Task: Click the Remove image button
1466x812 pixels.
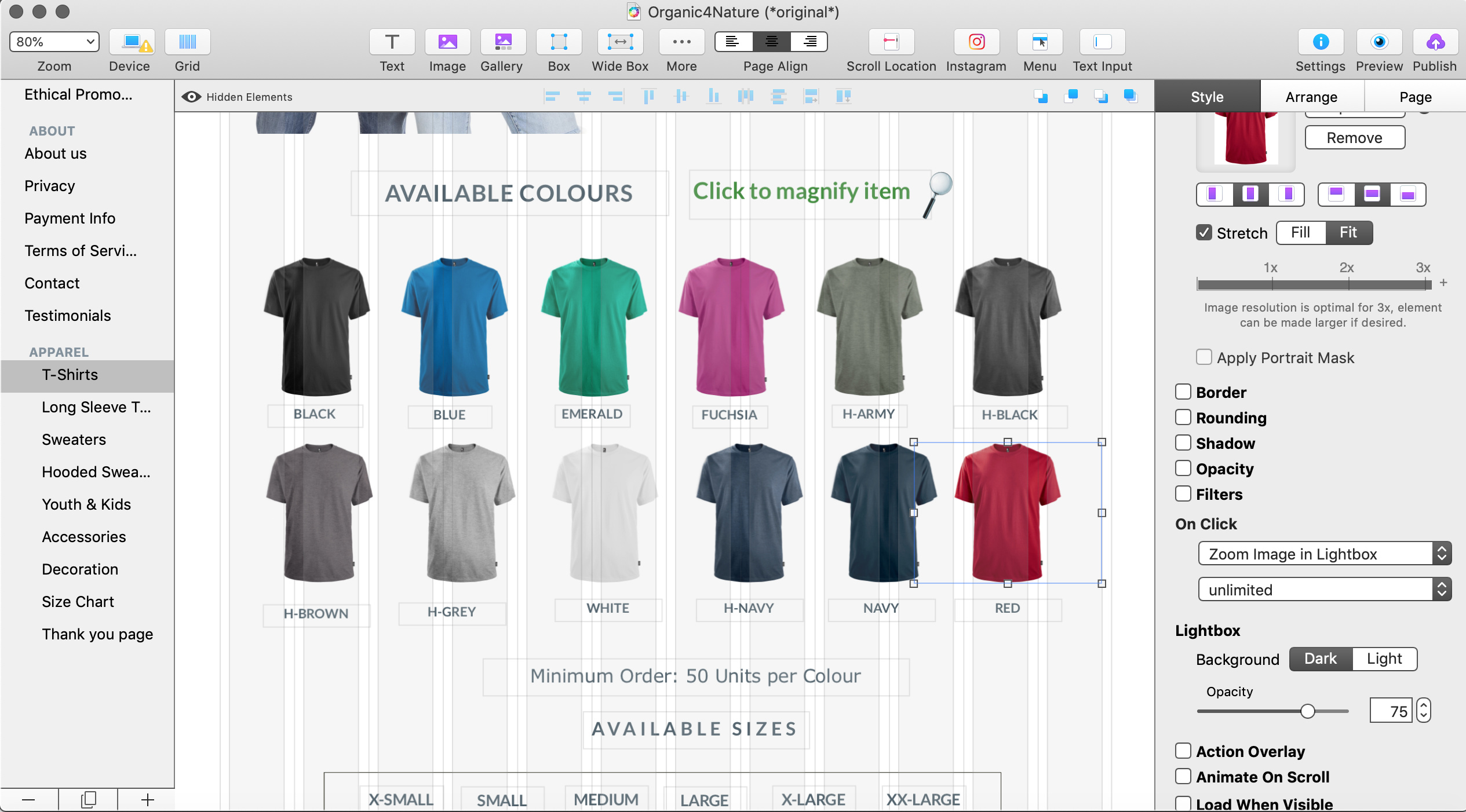Action: pos(1354,138)
